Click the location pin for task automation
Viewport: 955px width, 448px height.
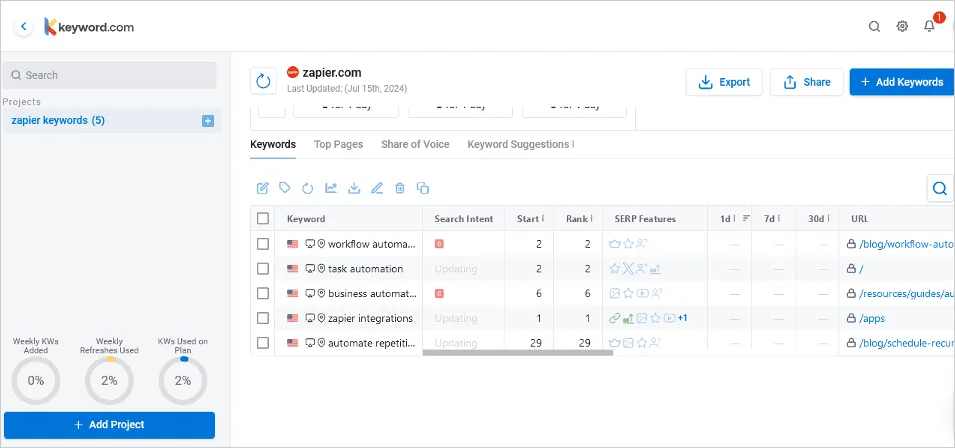[321, 268]
